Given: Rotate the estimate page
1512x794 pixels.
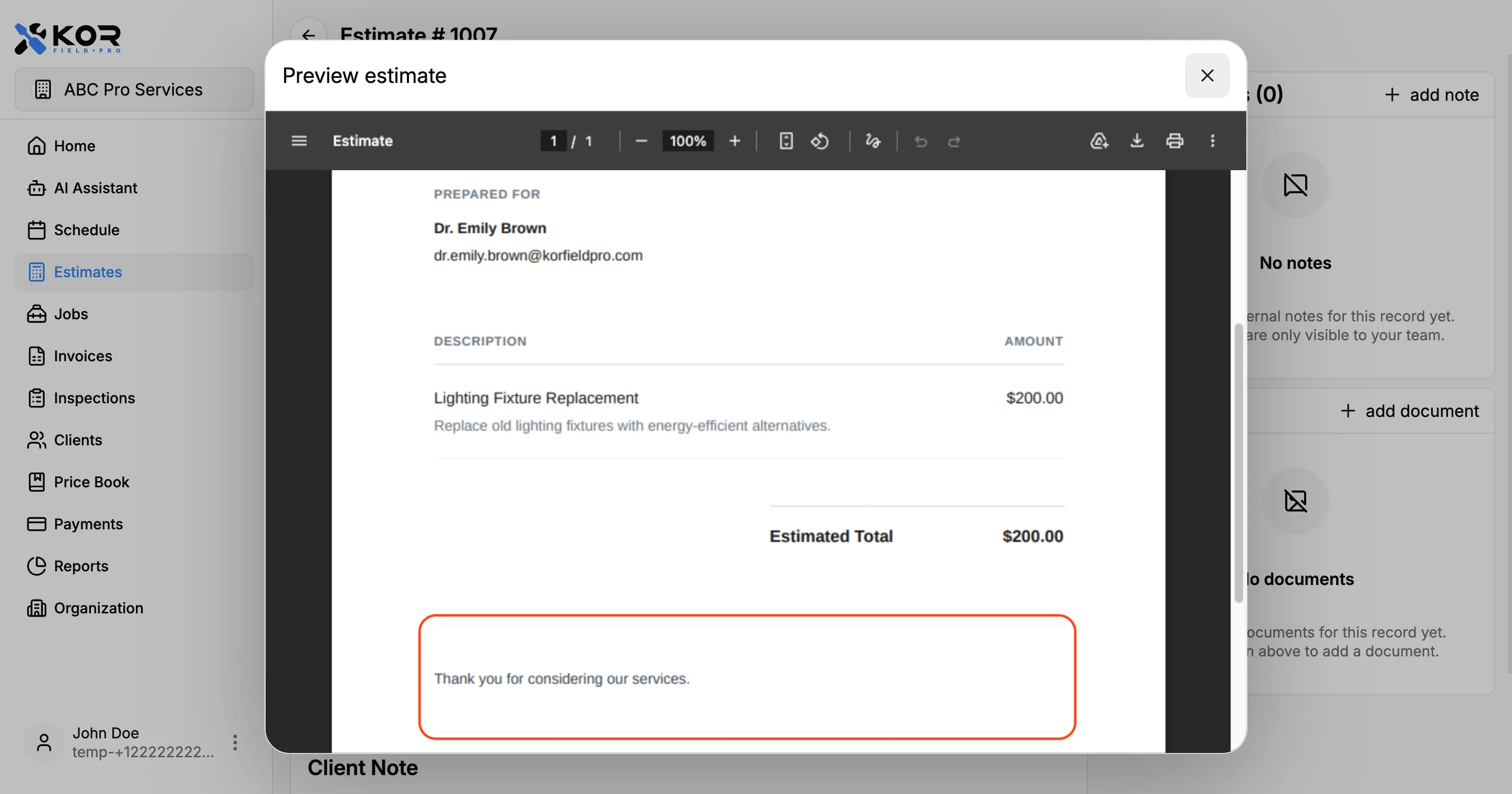Looking at the screenshot, I should pyautogui.click(x=820, y=141).
